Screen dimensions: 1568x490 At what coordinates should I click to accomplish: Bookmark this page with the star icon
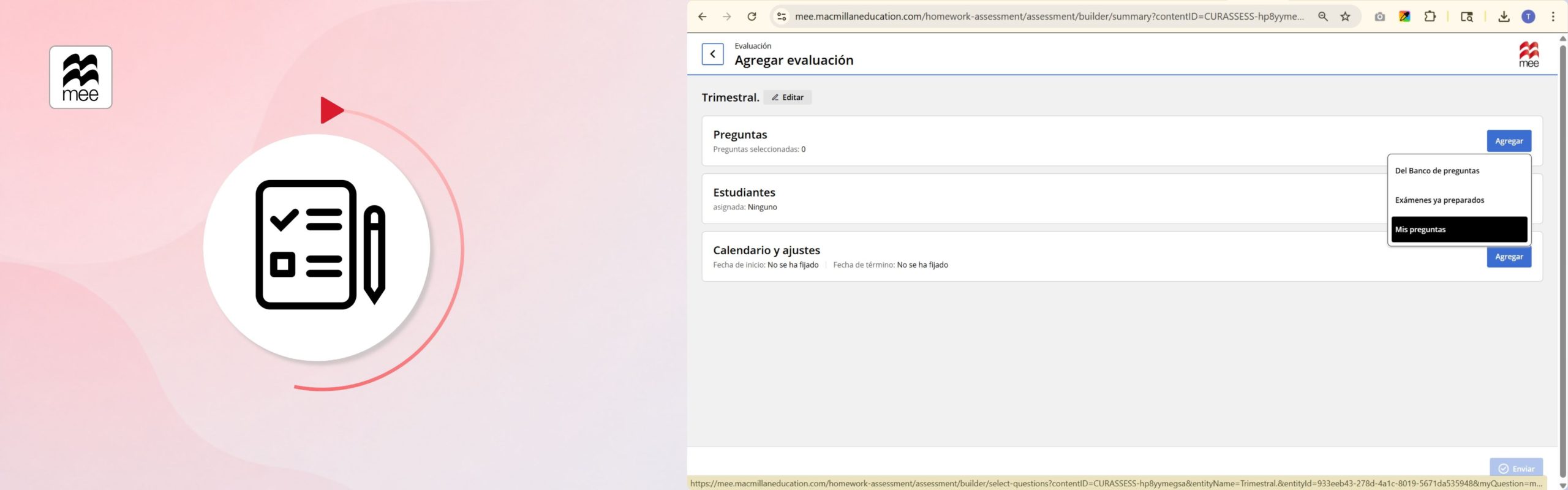click(x=1345, y=17)
